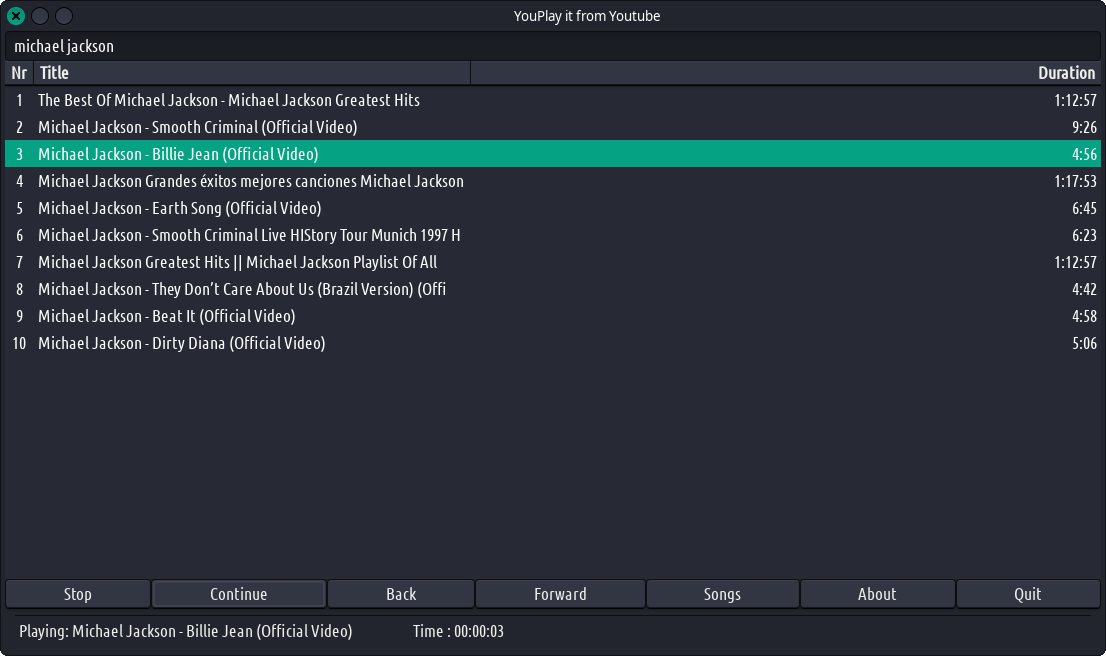1106x656 pixels.
Task: Open the About dialog
Action: point(877,594)
